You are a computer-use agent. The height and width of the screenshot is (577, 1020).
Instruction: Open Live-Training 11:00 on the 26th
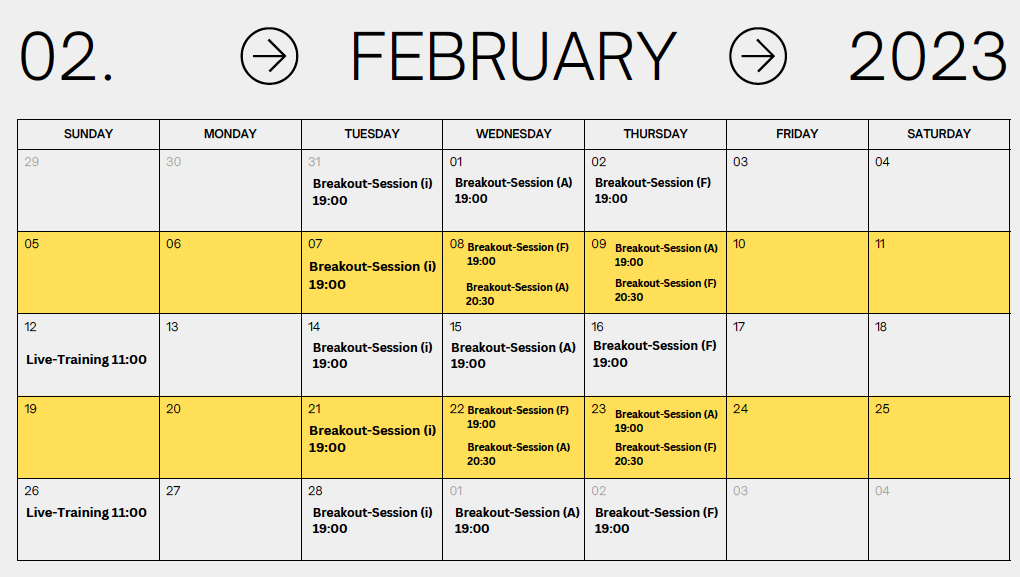coord(87,512)
